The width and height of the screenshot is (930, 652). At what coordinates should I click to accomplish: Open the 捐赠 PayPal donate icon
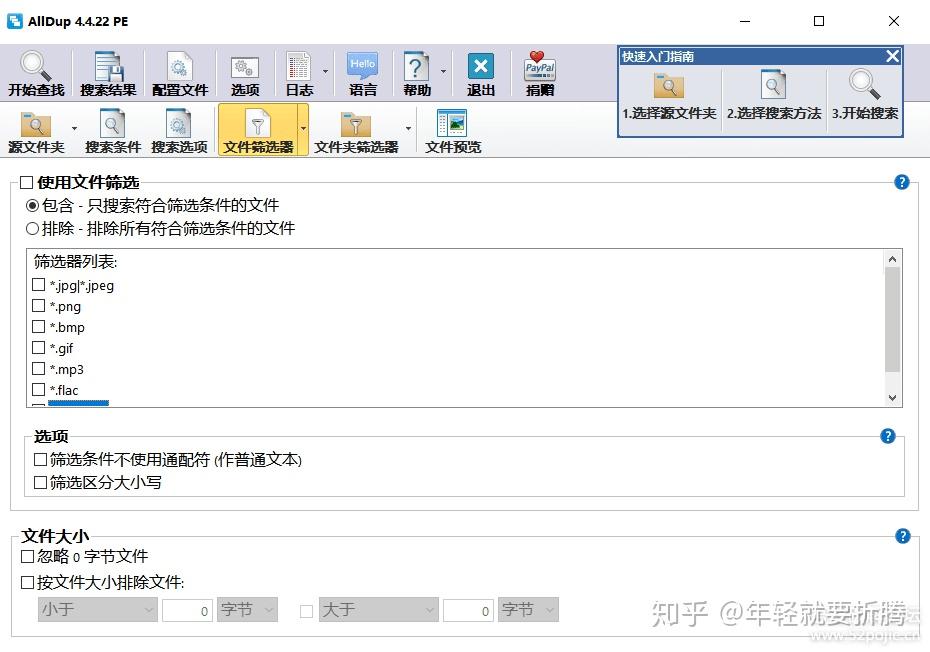540,74
